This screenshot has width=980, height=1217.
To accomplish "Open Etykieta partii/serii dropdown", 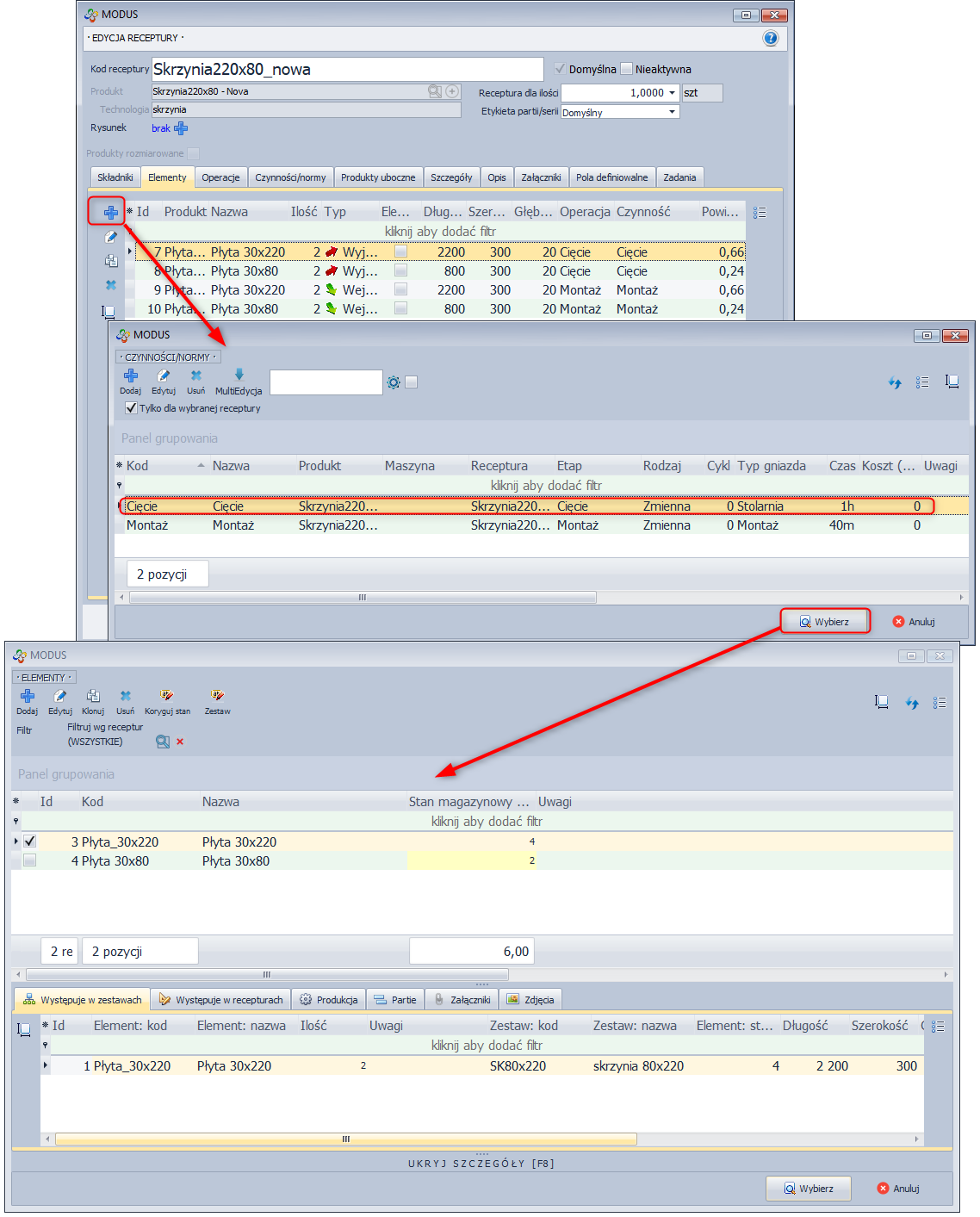I will pyautogui.click(x=672, y=112).
